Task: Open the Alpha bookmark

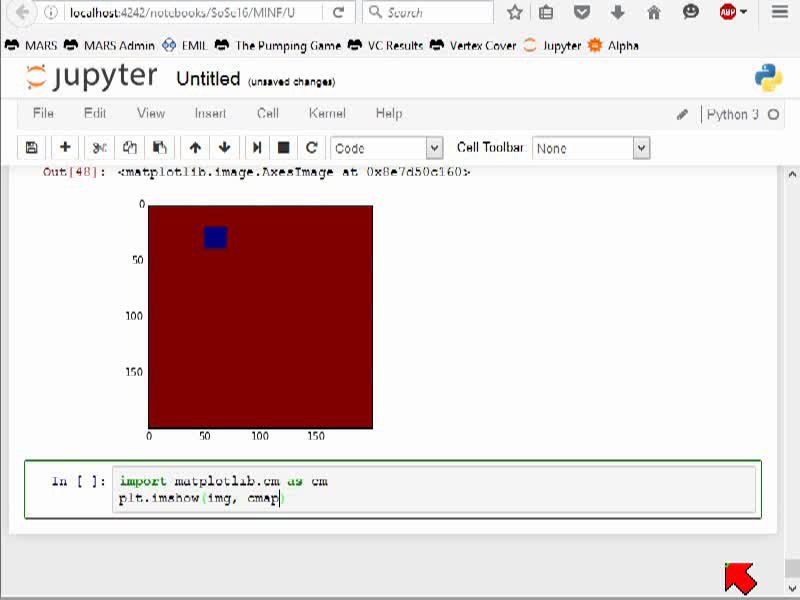Action: click(x=613, y=45)
